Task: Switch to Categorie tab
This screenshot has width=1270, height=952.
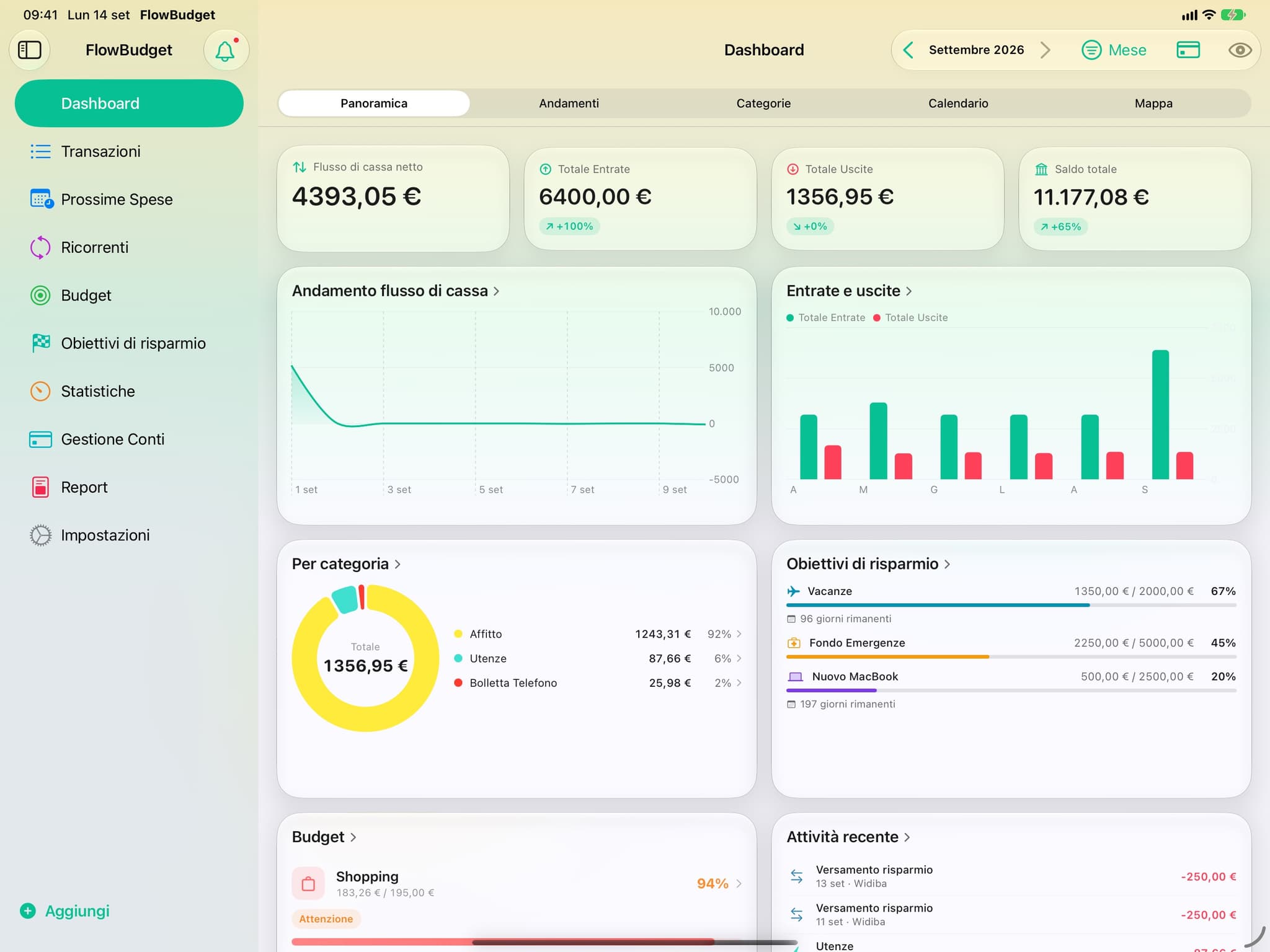Action: pos(763,104)
